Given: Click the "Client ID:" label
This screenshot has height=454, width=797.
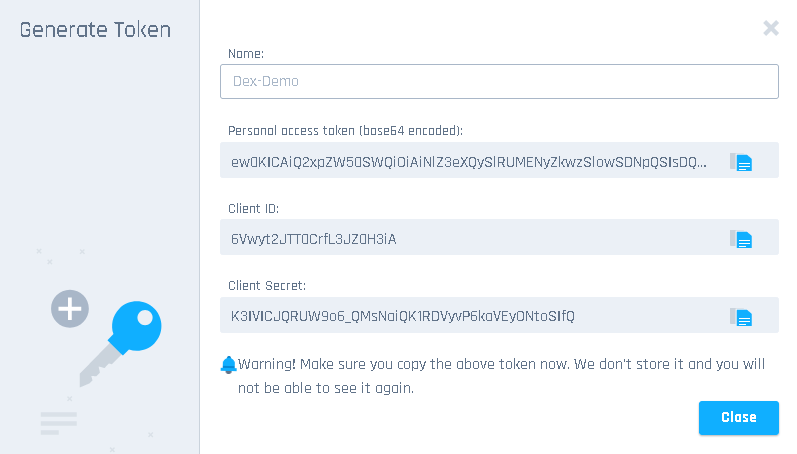Looking at the screenshot, I should tap(255, 208).
